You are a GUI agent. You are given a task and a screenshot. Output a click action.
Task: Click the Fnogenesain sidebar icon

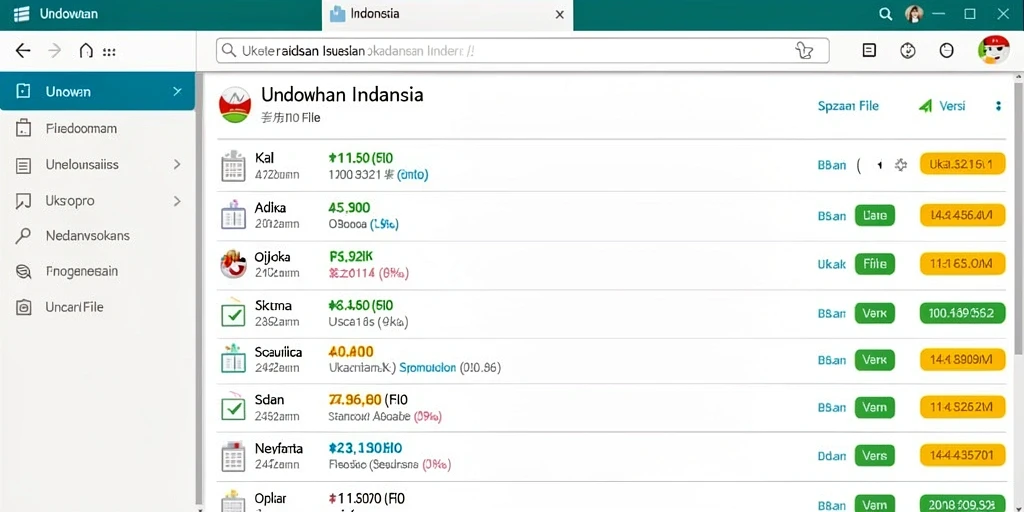coord(23,272)
